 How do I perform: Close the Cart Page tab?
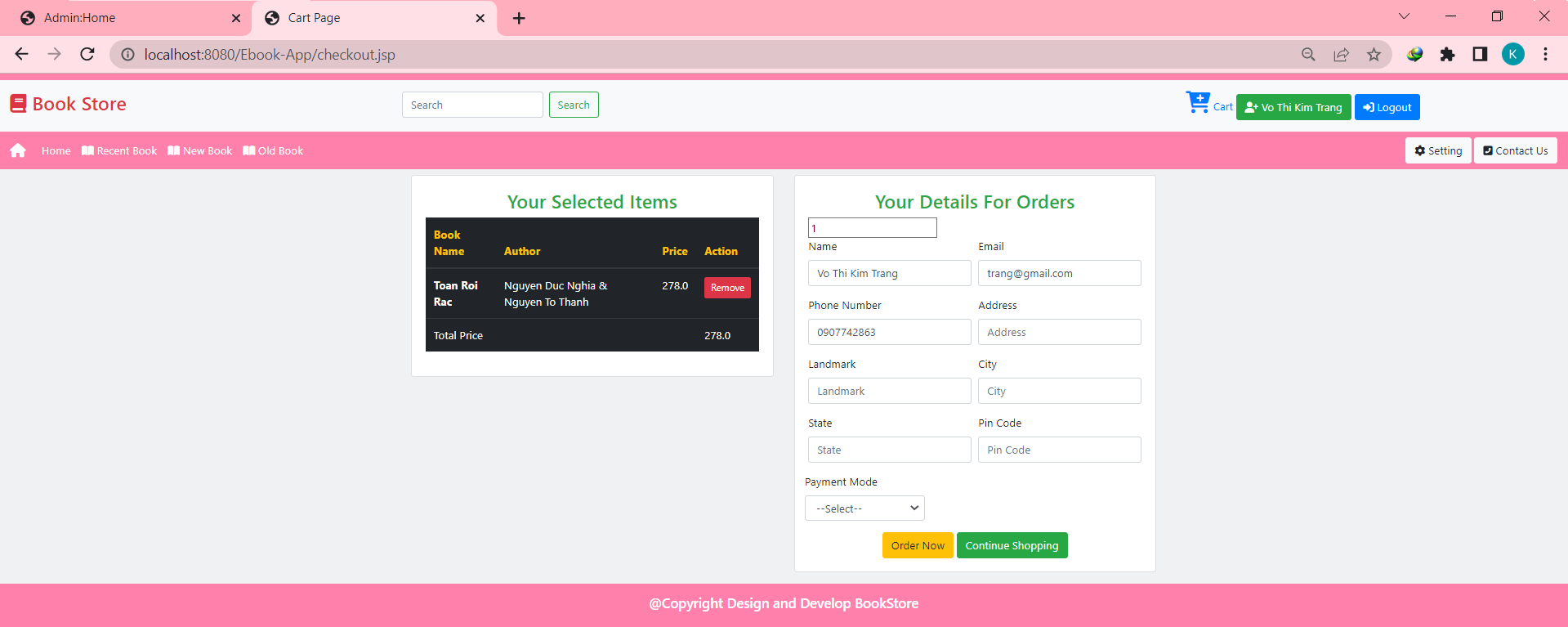[x=480, y=18]
